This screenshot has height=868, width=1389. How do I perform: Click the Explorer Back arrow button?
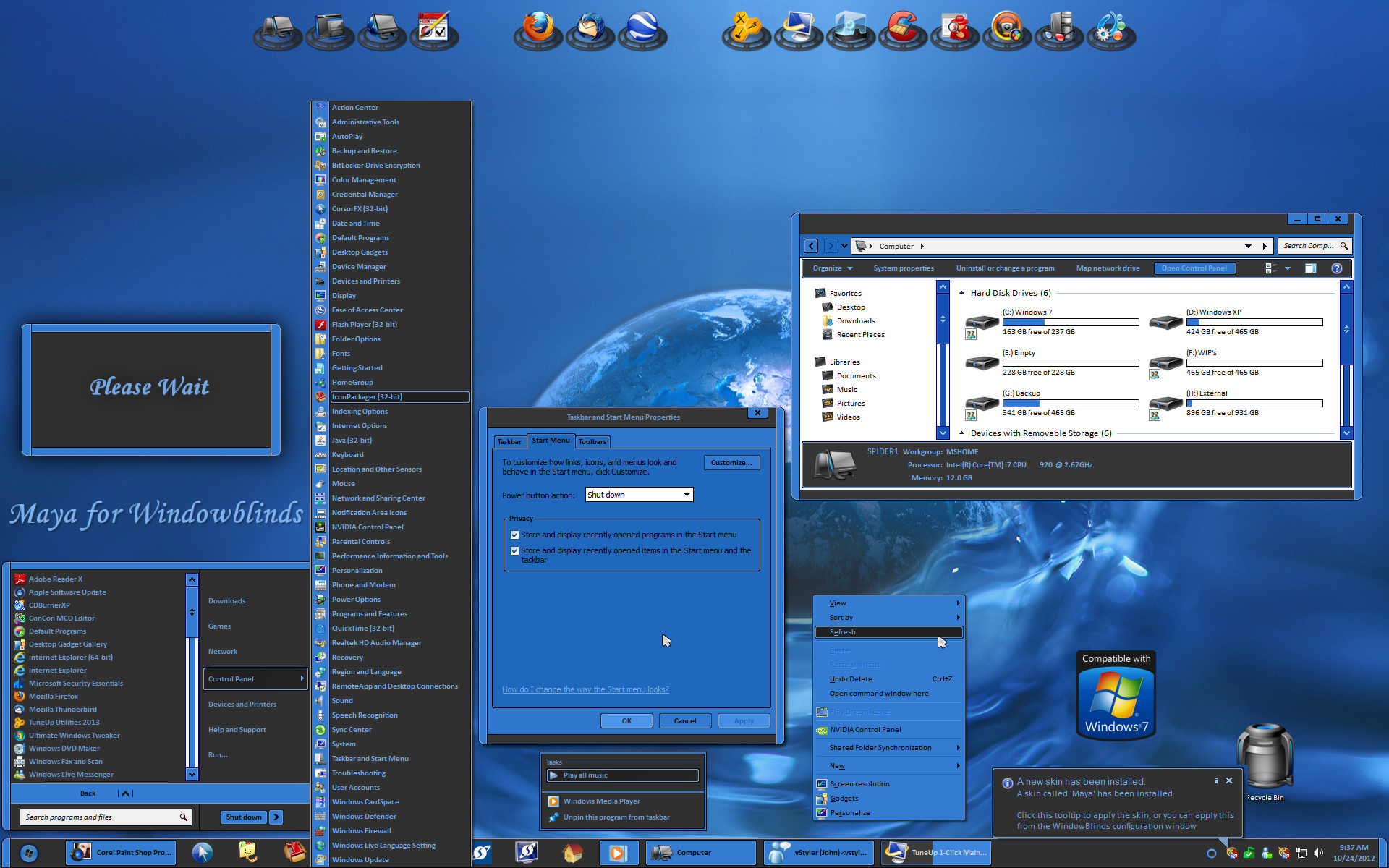pyautogui.click(x=811, y=246)
